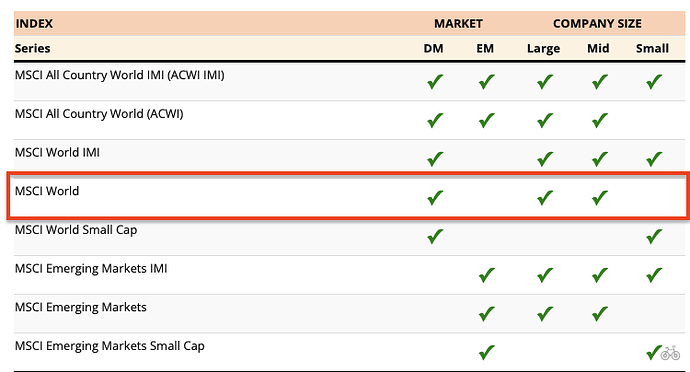The image size is (690, 372).
Task: Click Small checkmark for MSCI World IMI
Action: point(654,159)
